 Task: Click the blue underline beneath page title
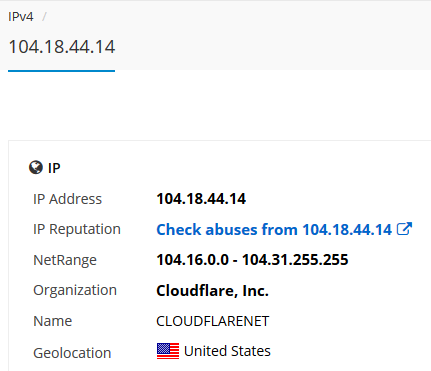click(61, 71)
